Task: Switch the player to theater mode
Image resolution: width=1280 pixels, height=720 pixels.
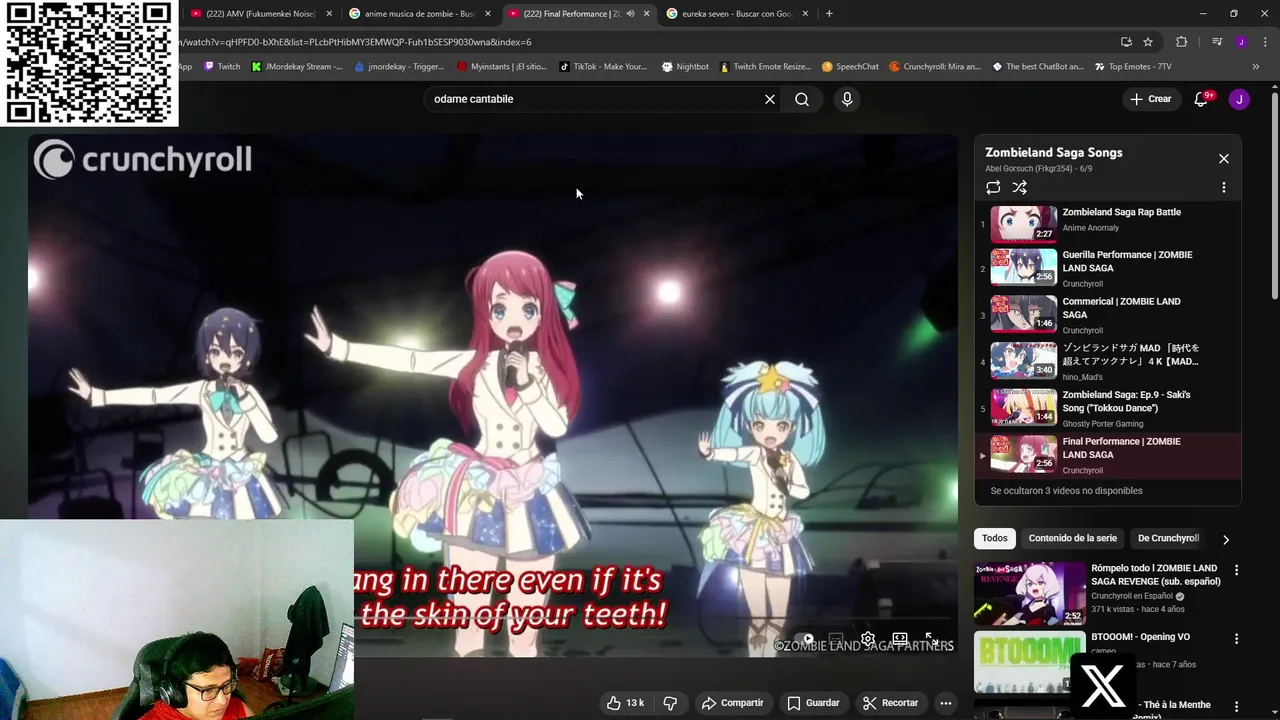Action: point(900,639)
